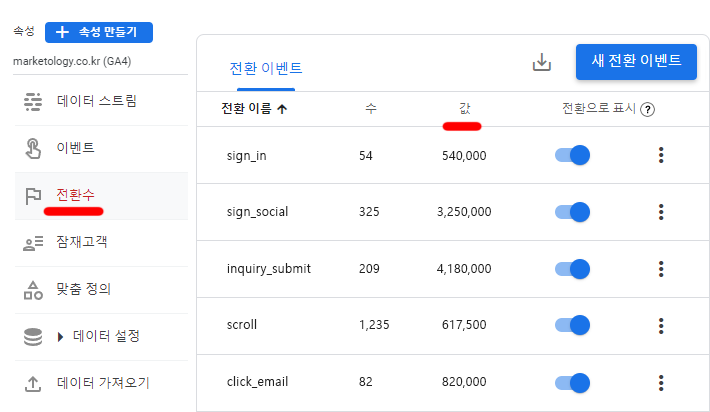Click the scroll event name
Screen dimensions: 710x412
(241, 325)
